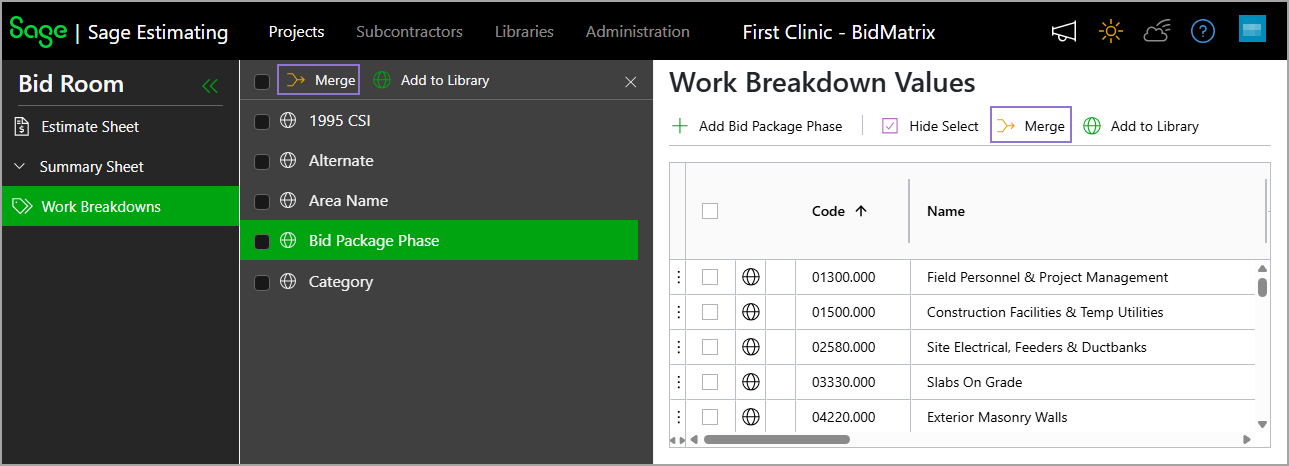Click the globe icon in the 02580.000 row
This screenshot has height=466, width=1289.
point(751,347)
